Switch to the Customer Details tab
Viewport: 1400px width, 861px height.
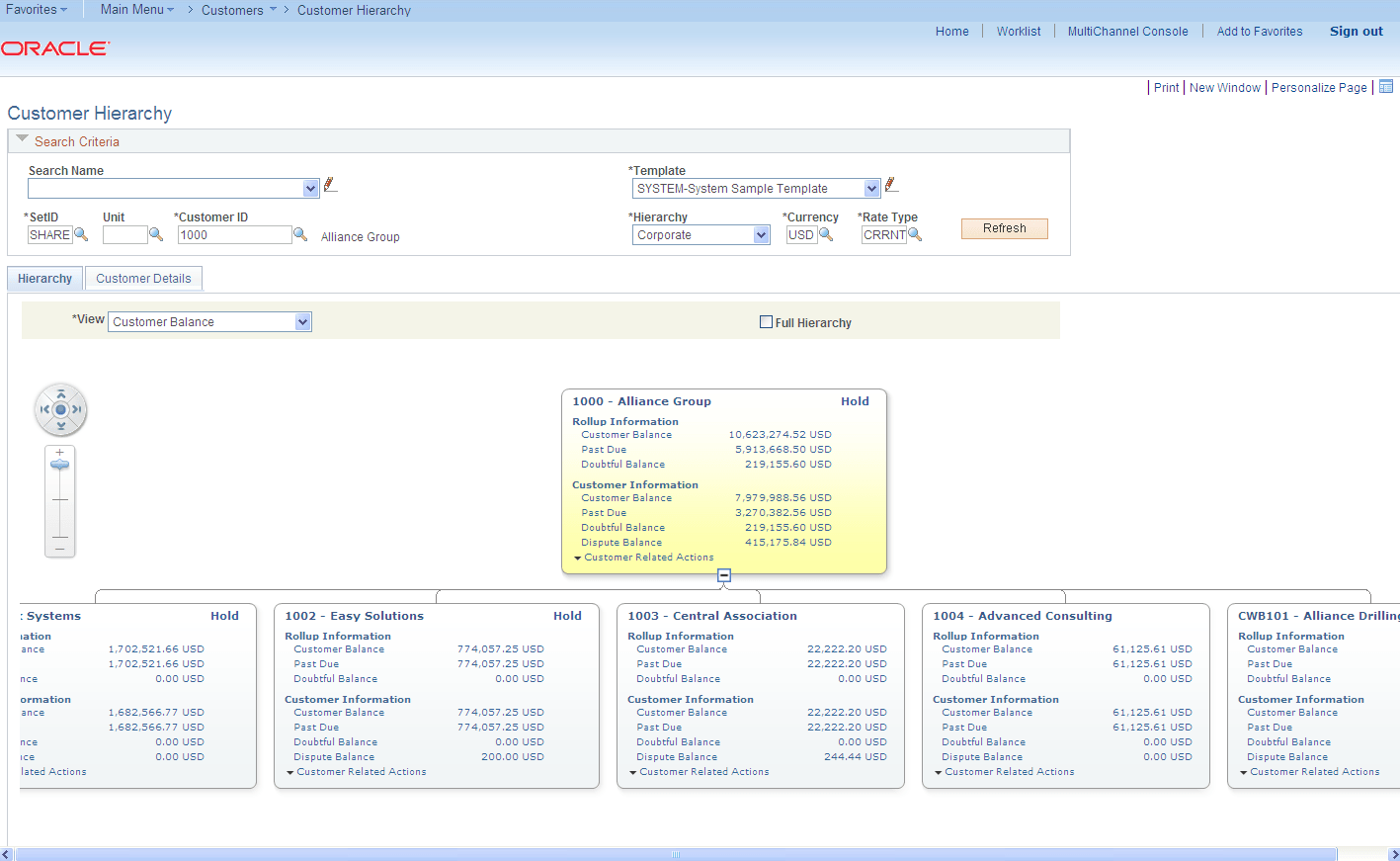[x=143, y=278]
